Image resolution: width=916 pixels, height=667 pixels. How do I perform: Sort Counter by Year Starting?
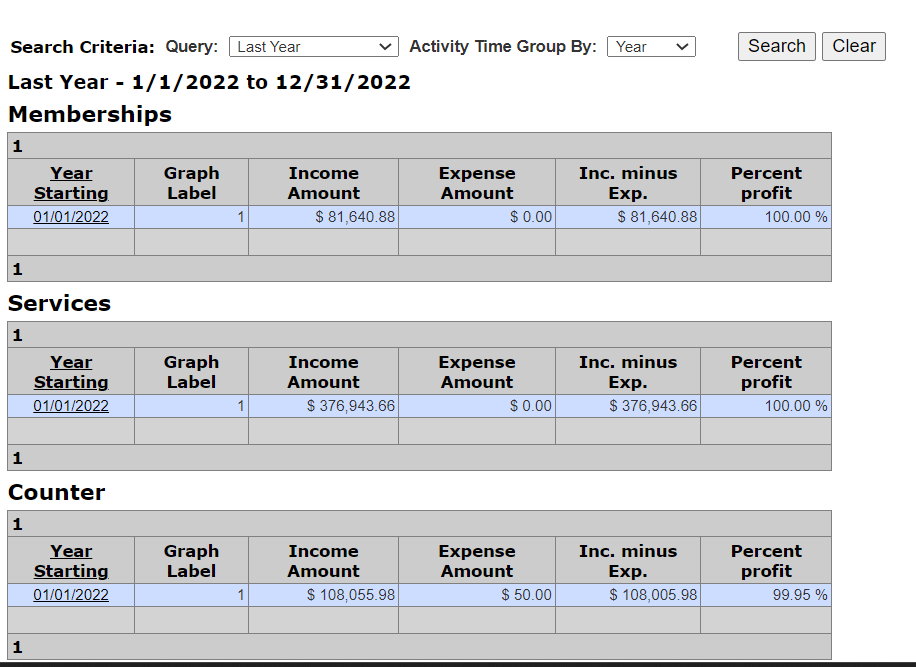70,561
